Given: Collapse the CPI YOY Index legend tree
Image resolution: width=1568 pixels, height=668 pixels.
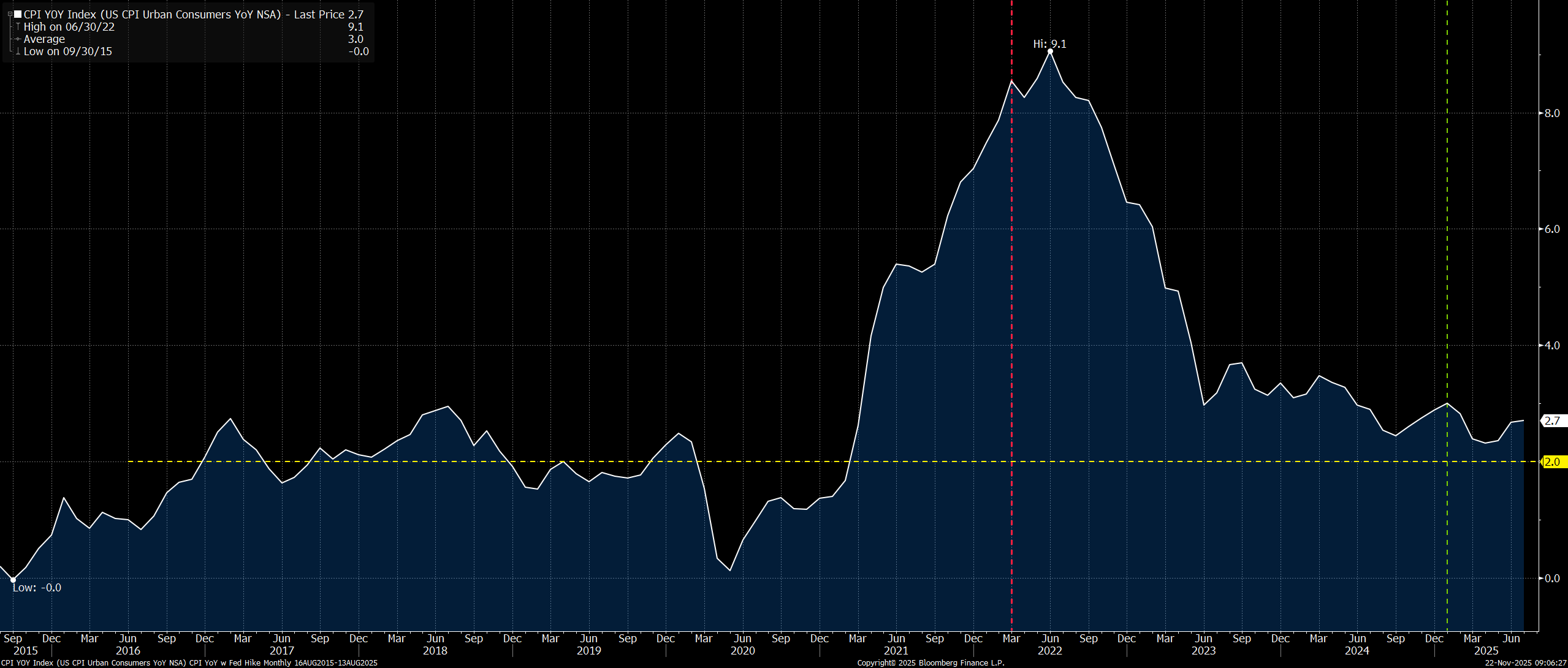Looking at the screenshot, I should [x=10, y=14].
